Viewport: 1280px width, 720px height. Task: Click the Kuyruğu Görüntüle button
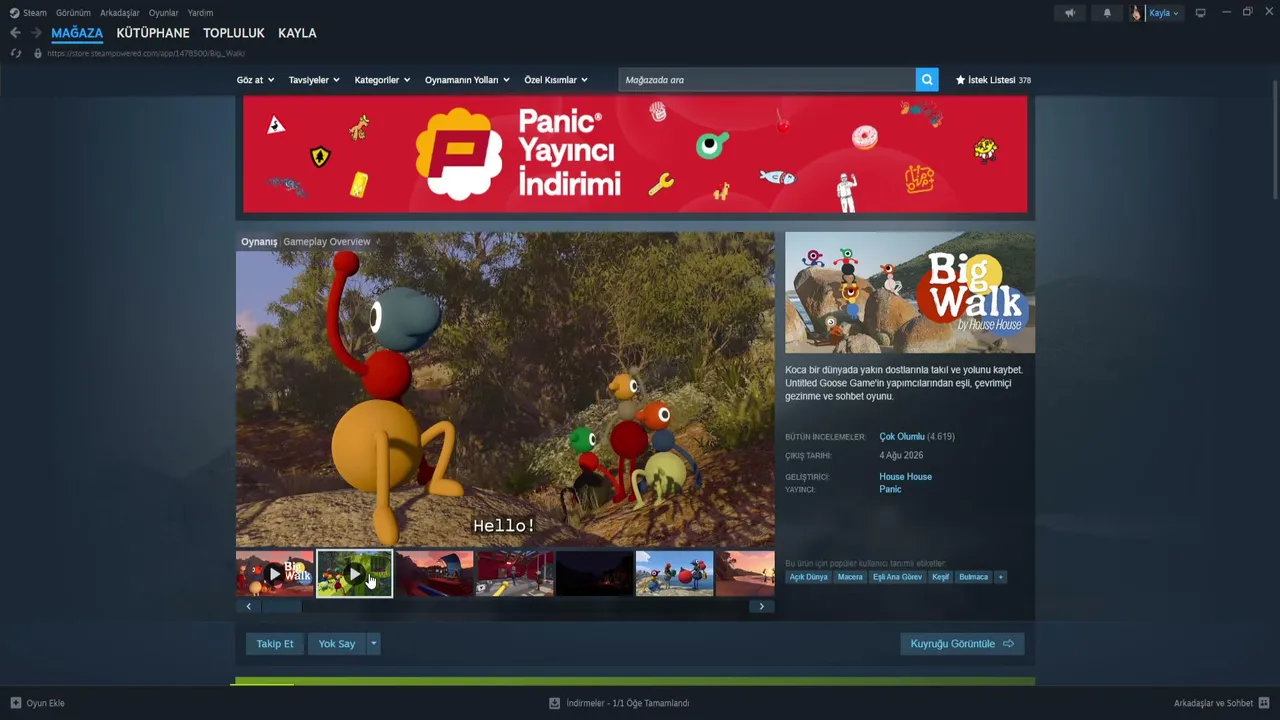[x=962, y=644]
